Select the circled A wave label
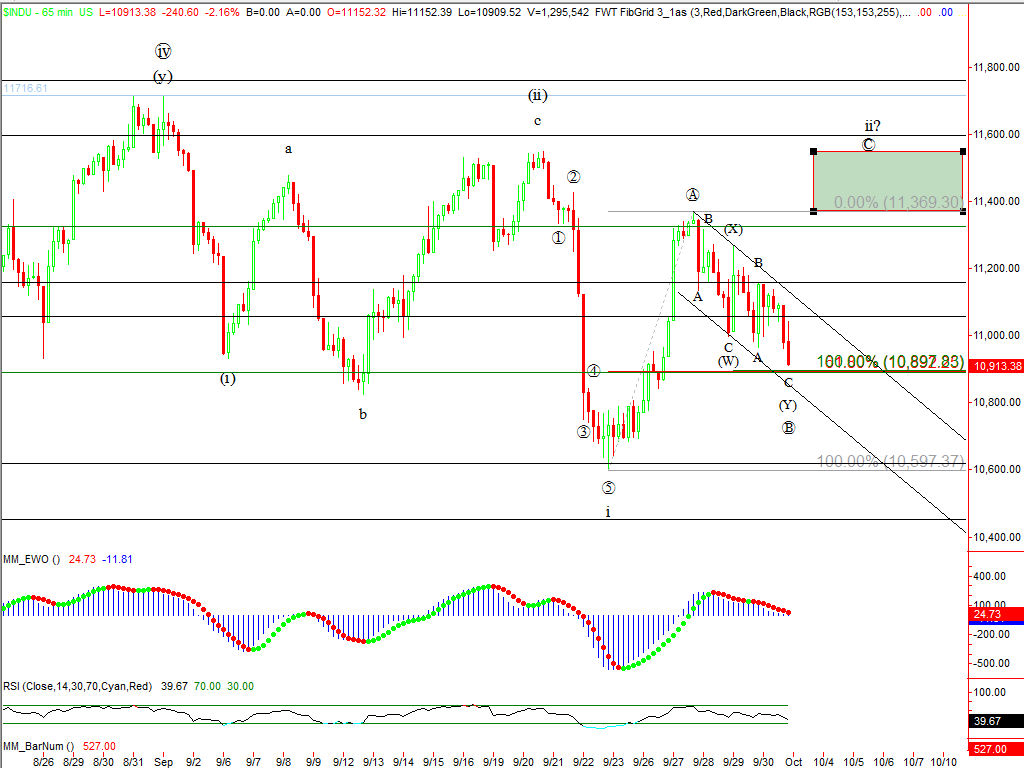This screenshot has width=1024, height=768. [692, 194]
